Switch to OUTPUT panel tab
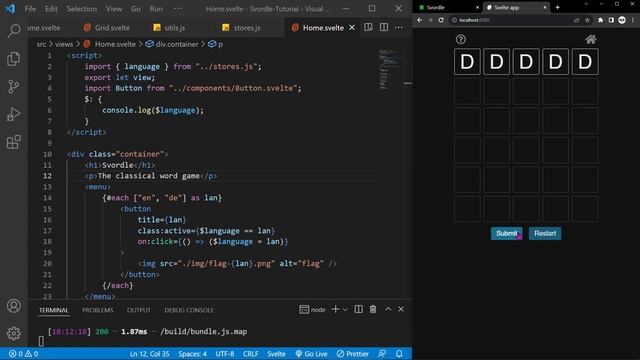This screenshot has height=360, width=640. (x=139, y=310)
